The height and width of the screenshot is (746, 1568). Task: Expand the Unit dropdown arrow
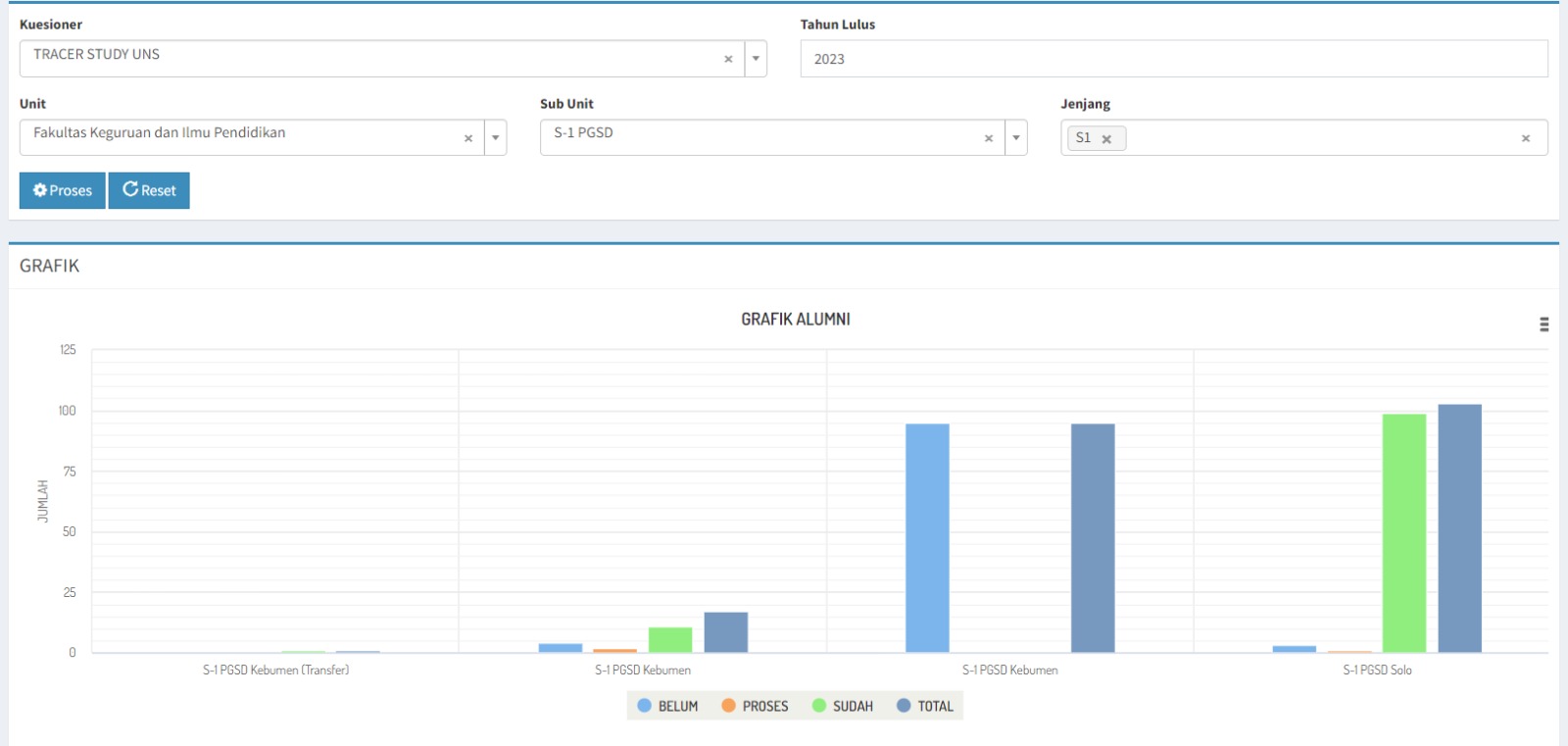coord(496,138)
